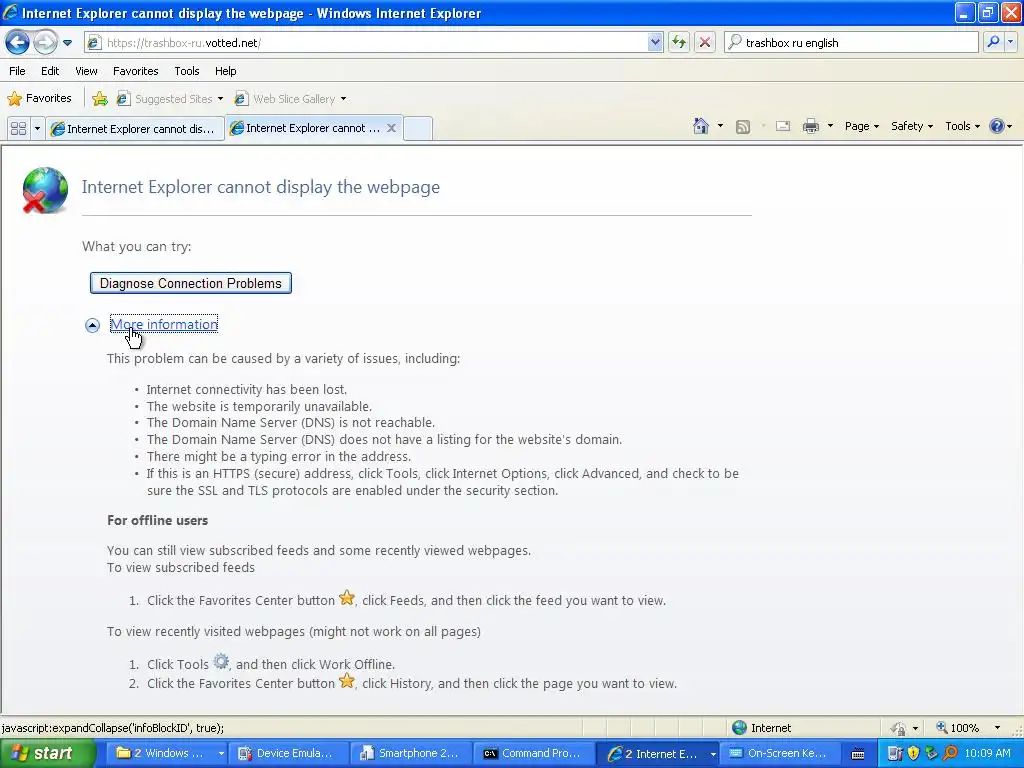
Task: Click the Back navigation arrow
Action: pyautogui.click(x=17, y=43)
